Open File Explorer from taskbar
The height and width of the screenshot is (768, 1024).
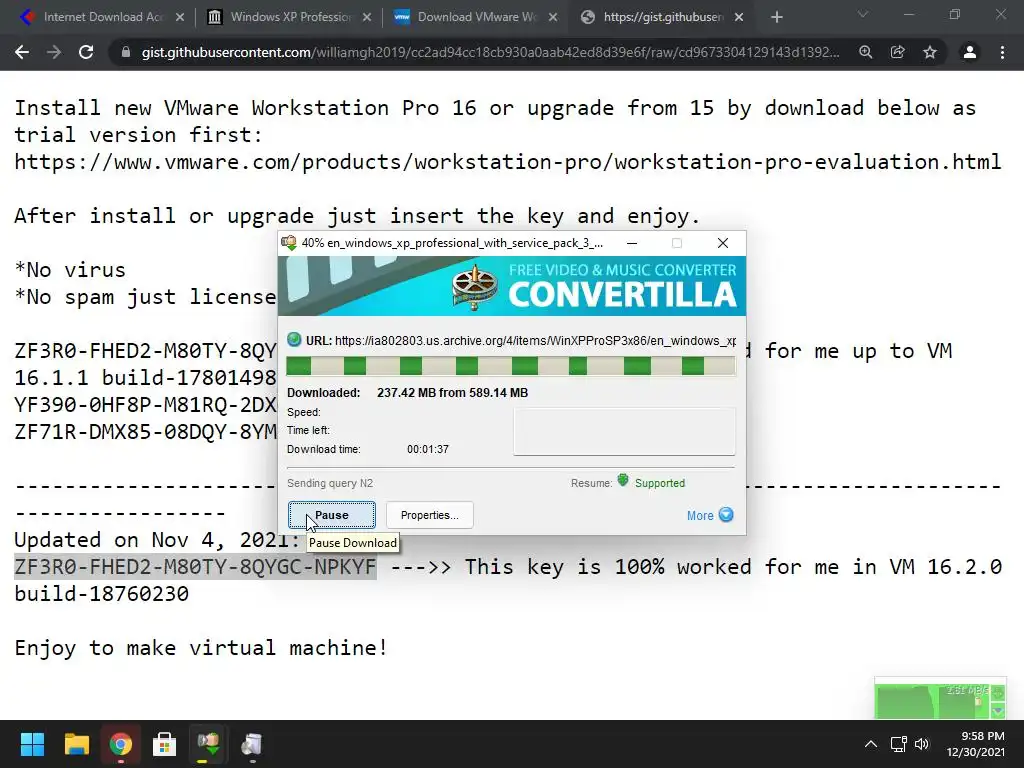(76, 744)
